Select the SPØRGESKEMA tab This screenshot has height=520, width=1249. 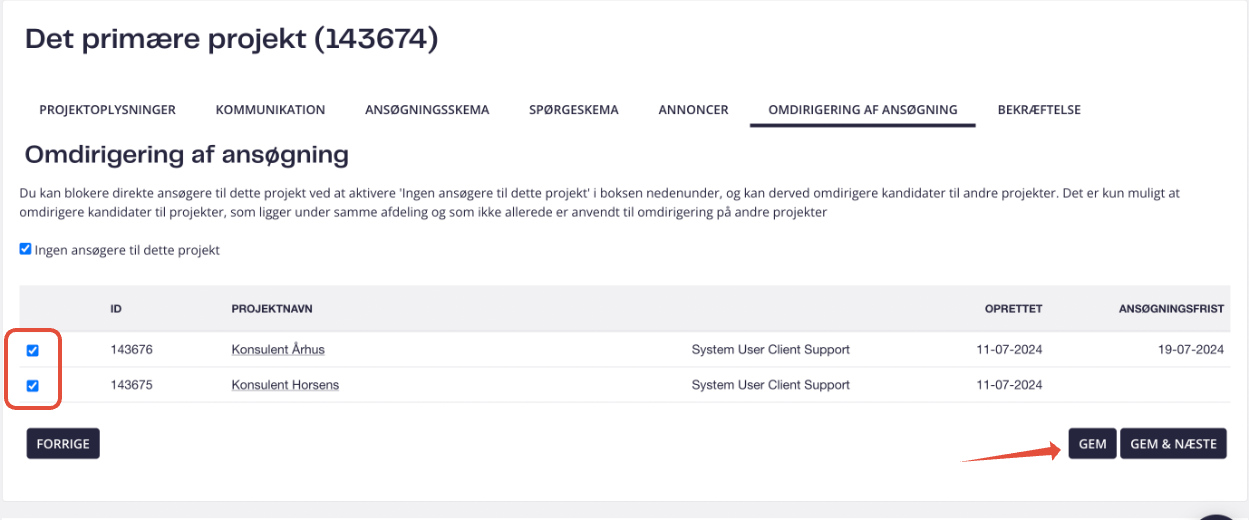(x=574, y=110)
